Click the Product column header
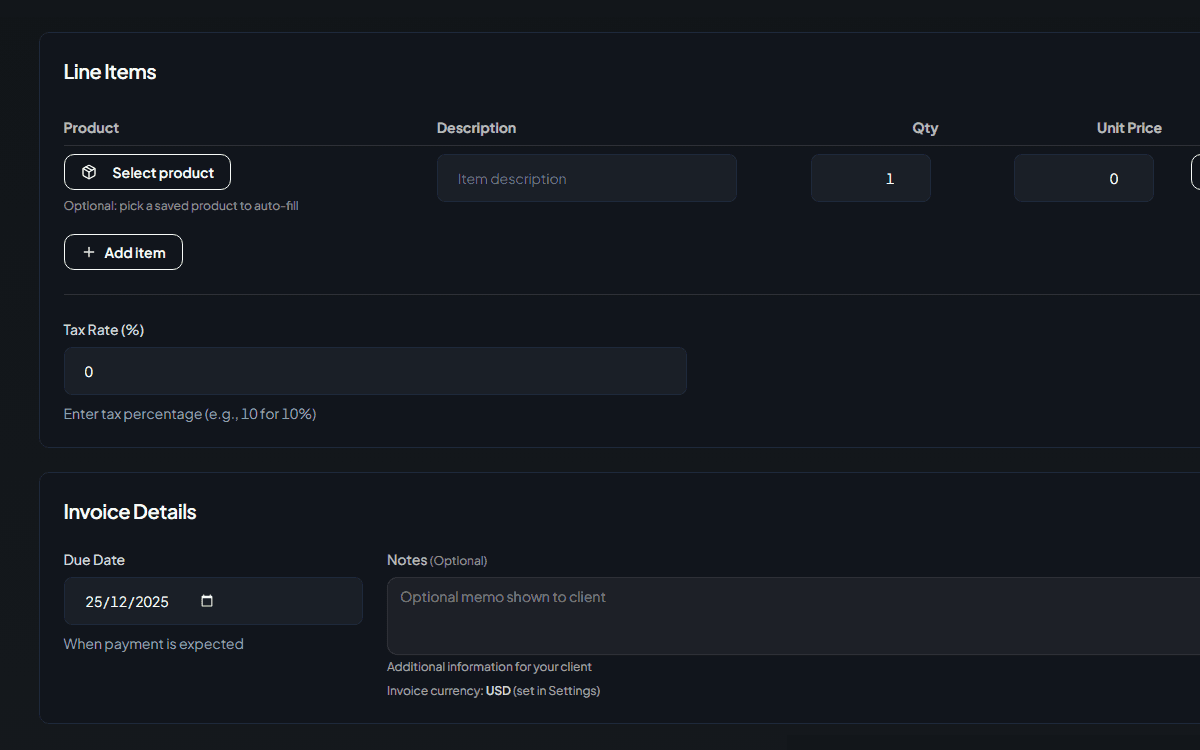This screenshot has height=750, width=1200. pyautogui.click(x=91, y=128)
